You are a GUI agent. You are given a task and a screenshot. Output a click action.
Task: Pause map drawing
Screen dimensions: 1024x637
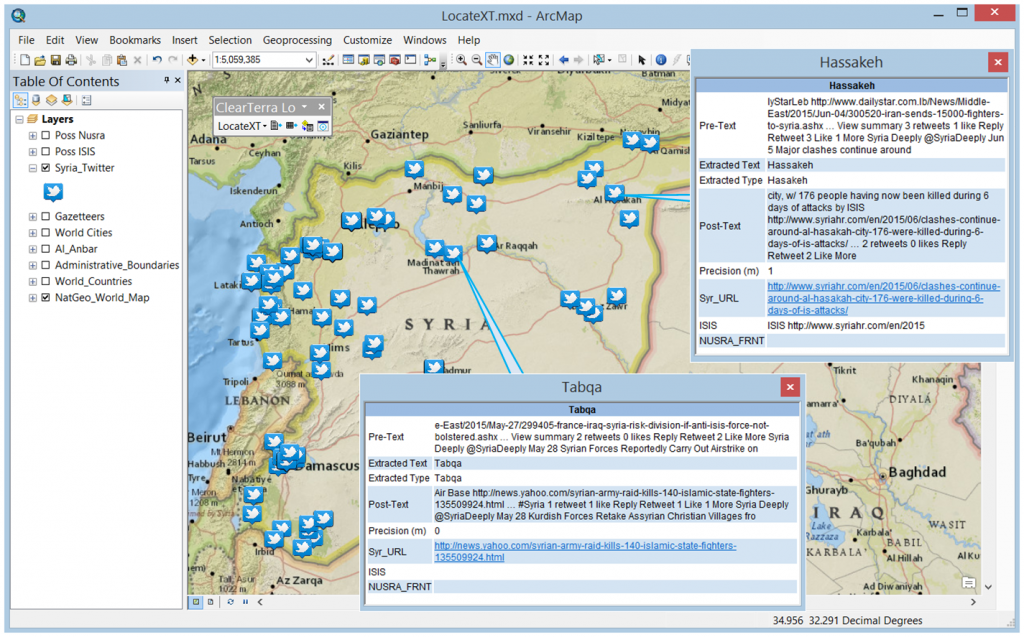[246, 602]
